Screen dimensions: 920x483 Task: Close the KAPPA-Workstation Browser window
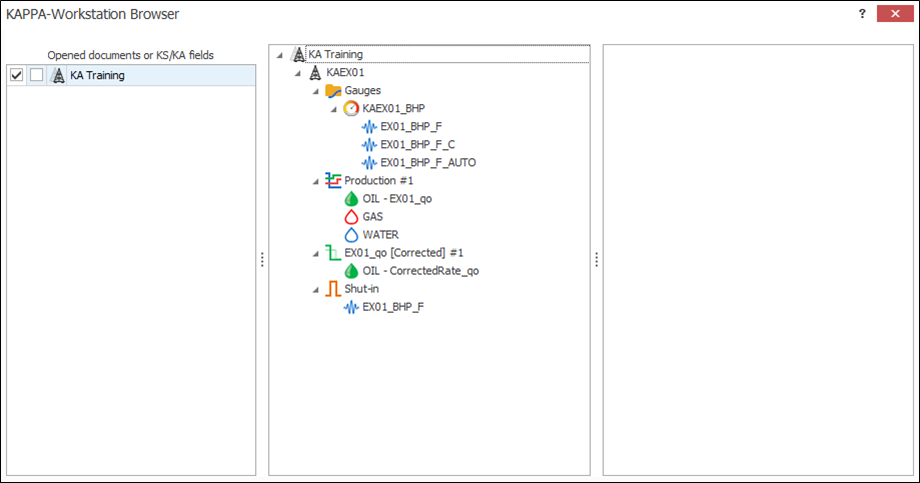895,13
